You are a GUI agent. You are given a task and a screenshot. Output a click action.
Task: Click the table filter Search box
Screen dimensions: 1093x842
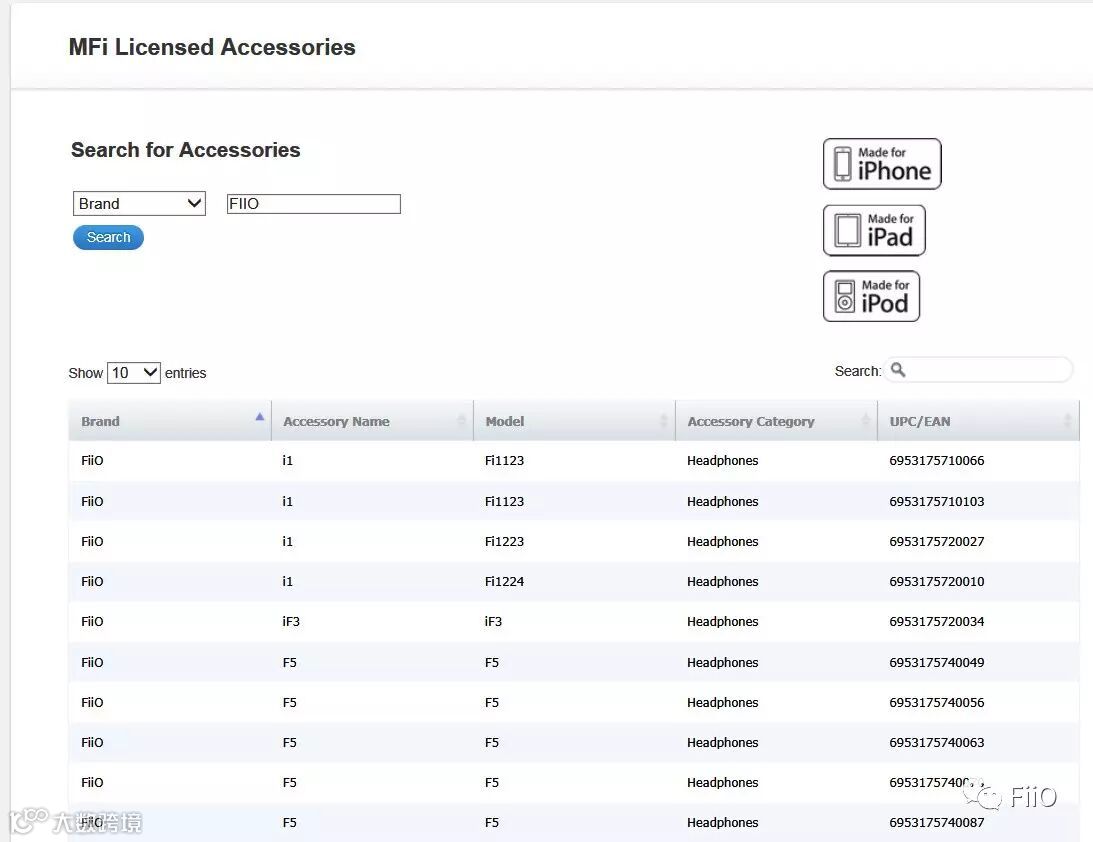978,370
